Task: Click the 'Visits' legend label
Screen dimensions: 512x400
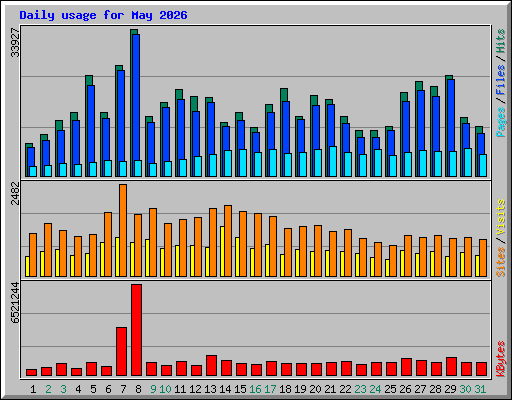Action: (501, 218)
